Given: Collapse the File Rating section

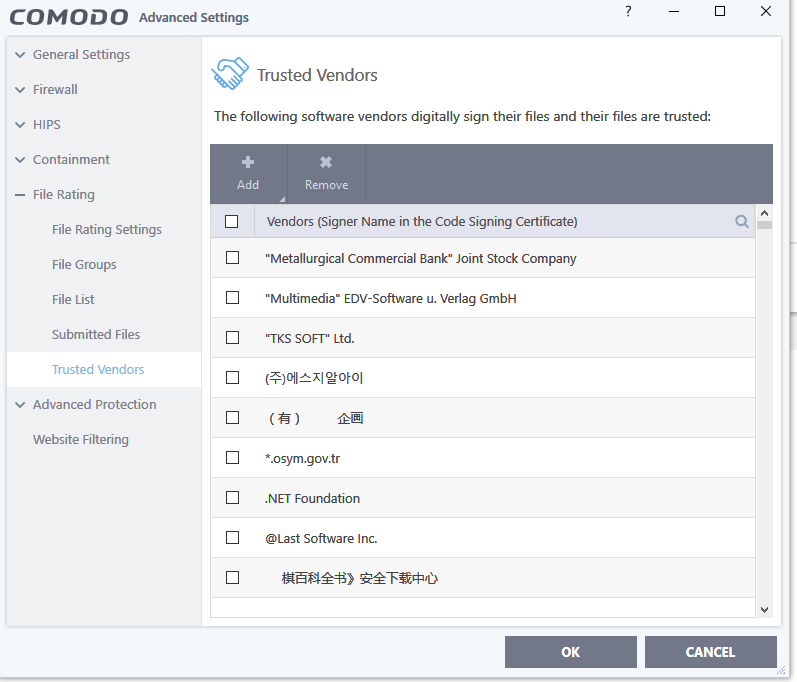Looking at the screenshot, I should pyautogui.click(x=20, y=195).
